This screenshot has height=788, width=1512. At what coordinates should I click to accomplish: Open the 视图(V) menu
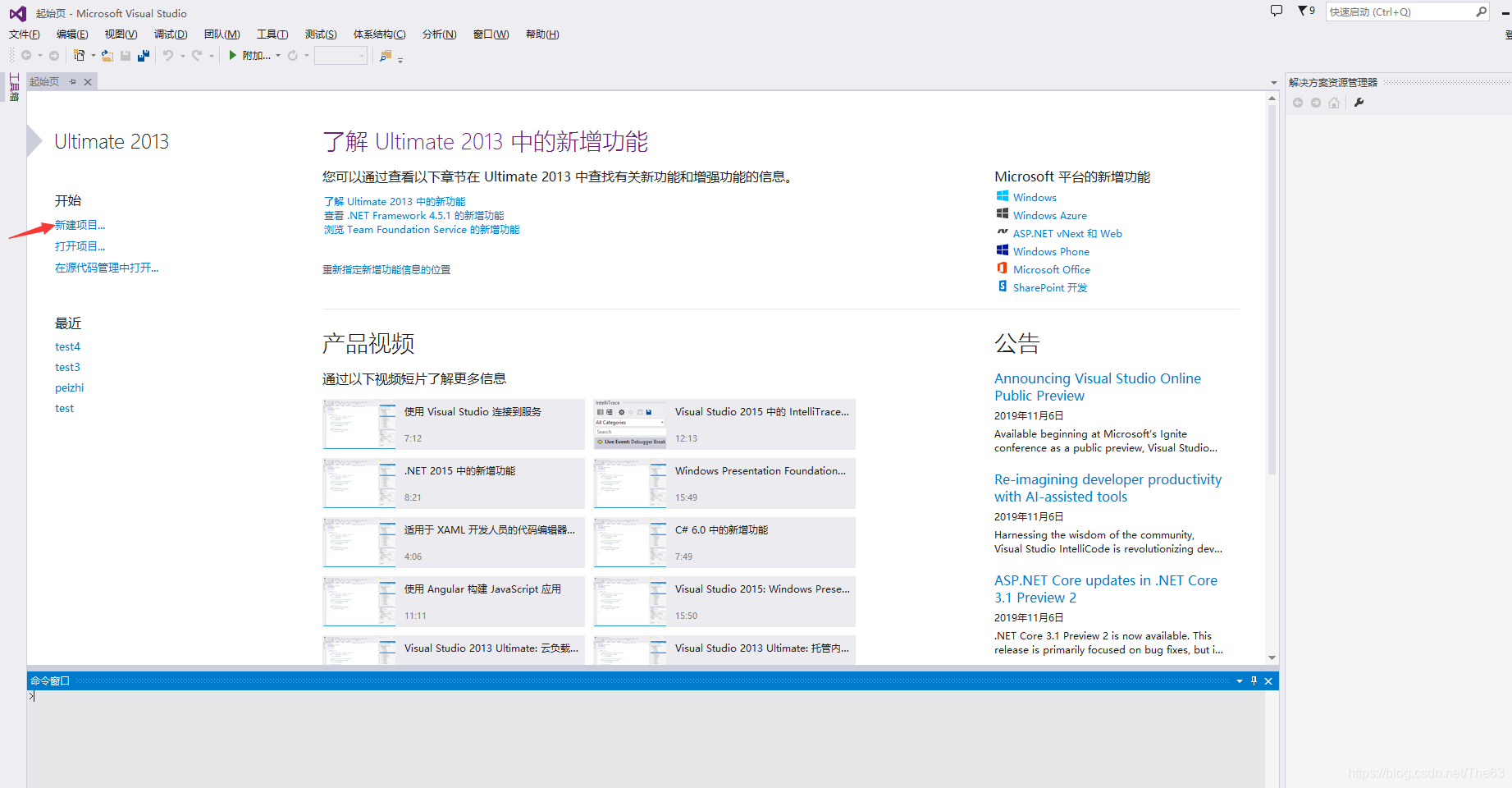tap(121, 34)
